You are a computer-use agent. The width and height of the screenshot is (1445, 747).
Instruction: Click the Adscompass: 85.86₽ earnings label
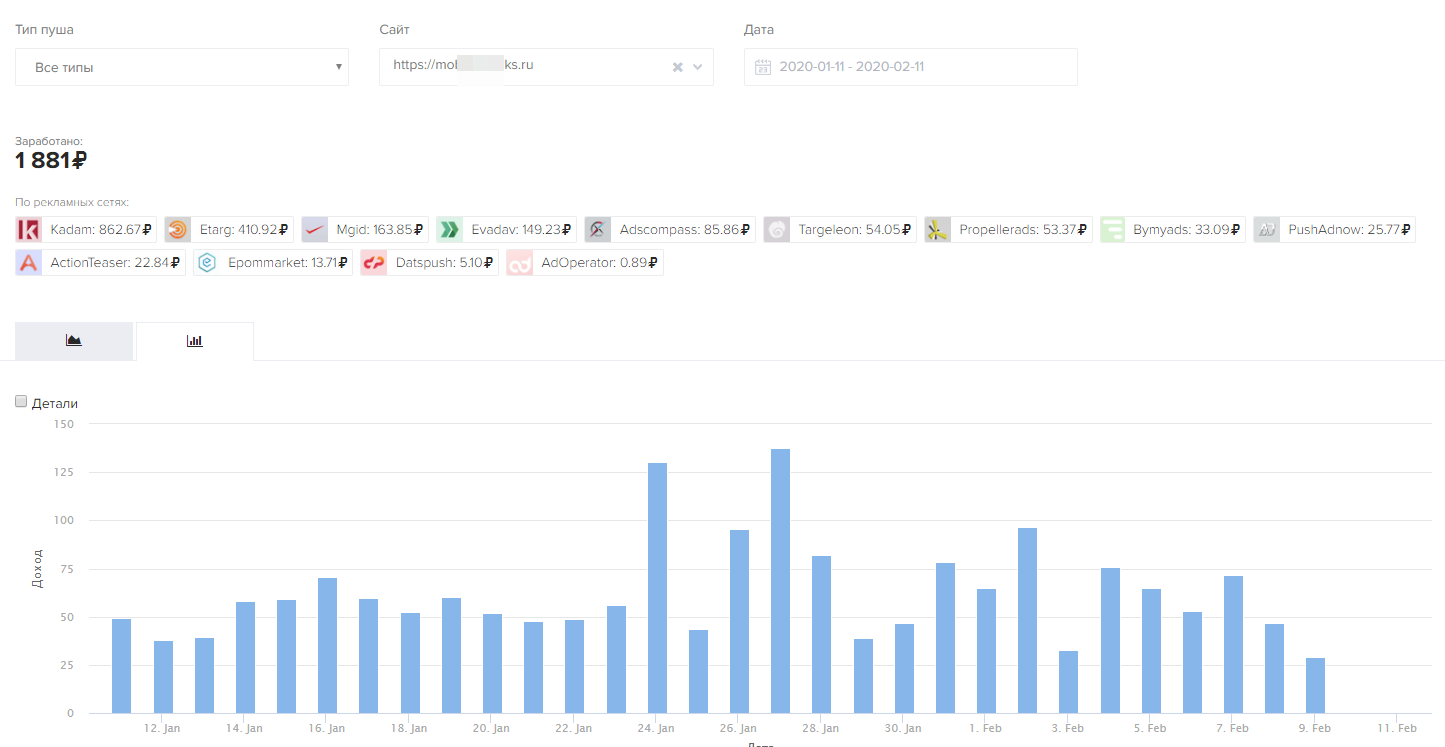click(685, 230)
